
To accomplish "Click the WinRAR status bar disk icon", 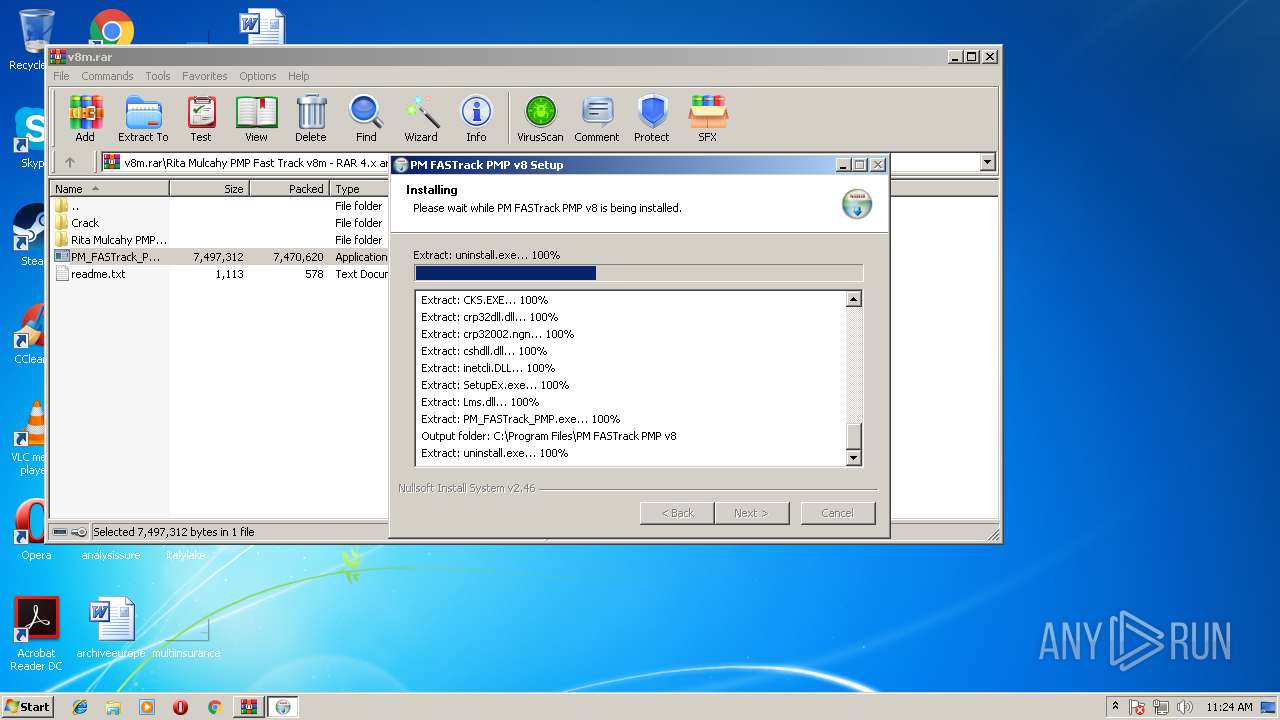I will 60,532.
